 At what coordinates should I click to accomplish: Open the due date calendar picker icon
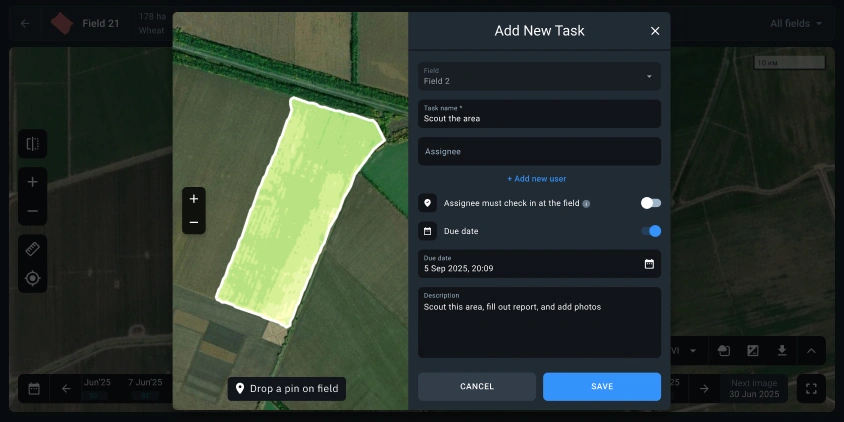(x=649, y=264)
